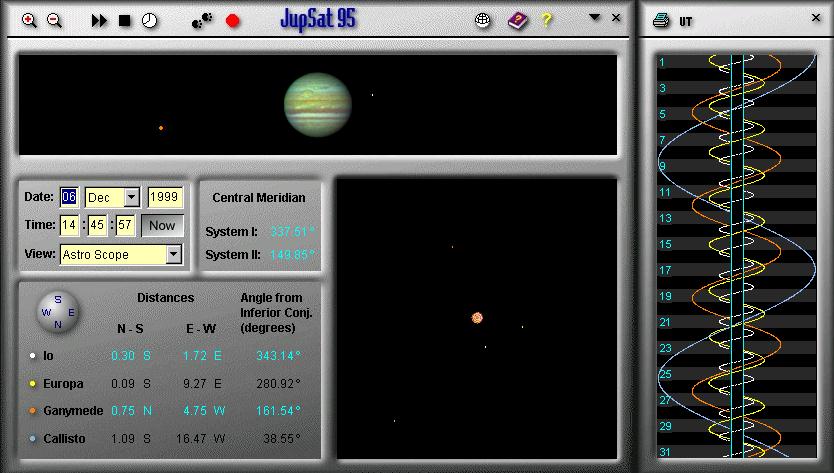834x473 pixels.
Task: Select the Ganymede row label
Action: click(x=73, y=411)
